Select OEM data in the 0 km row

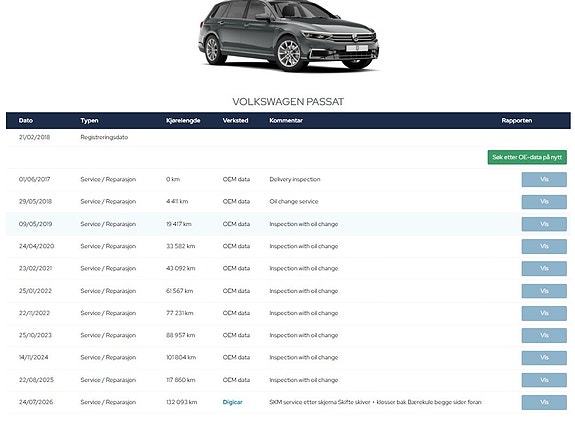(x=236, y=179)
